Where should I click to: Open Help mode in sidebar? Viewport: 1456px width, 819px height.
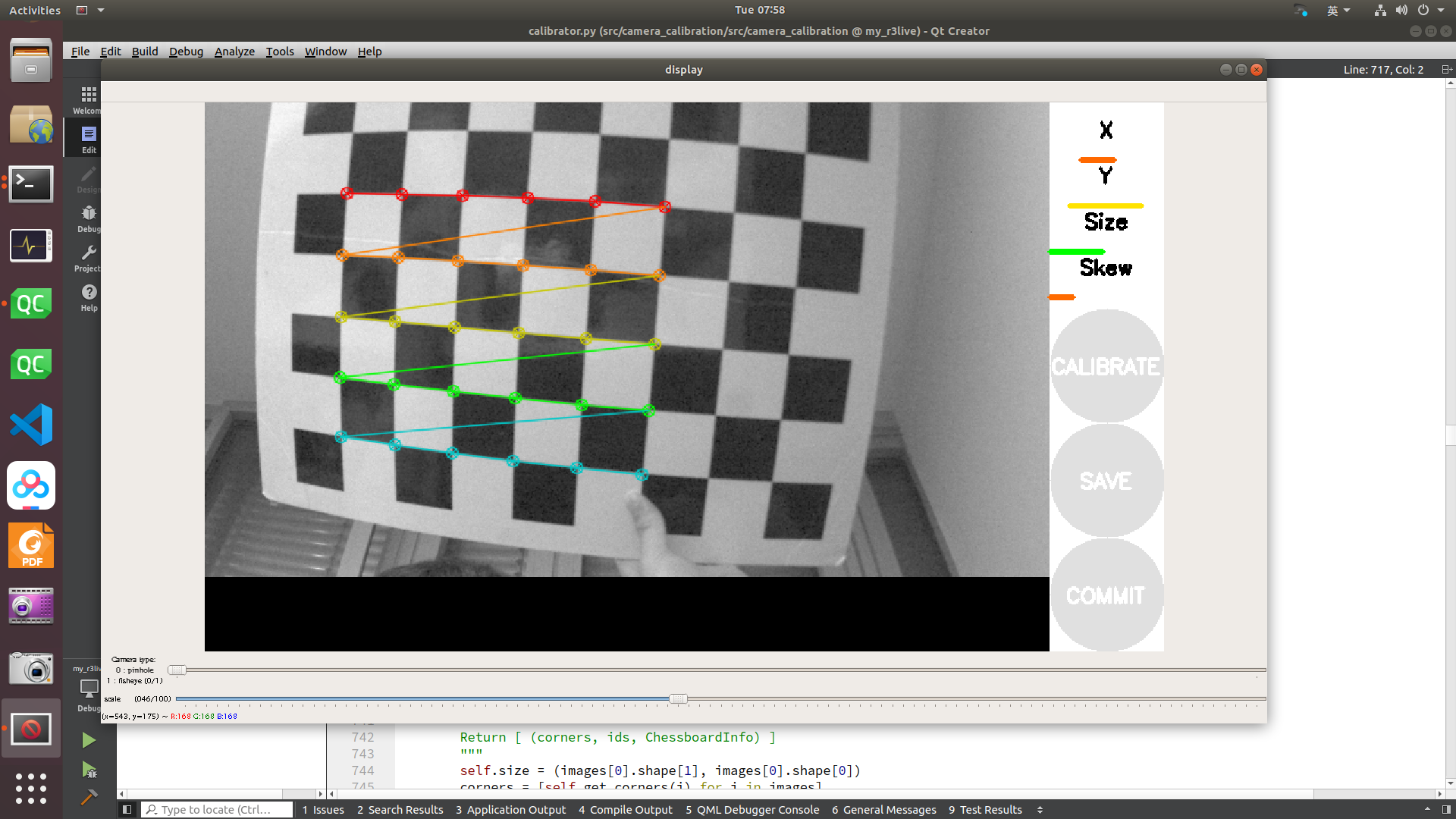point(89,297)
